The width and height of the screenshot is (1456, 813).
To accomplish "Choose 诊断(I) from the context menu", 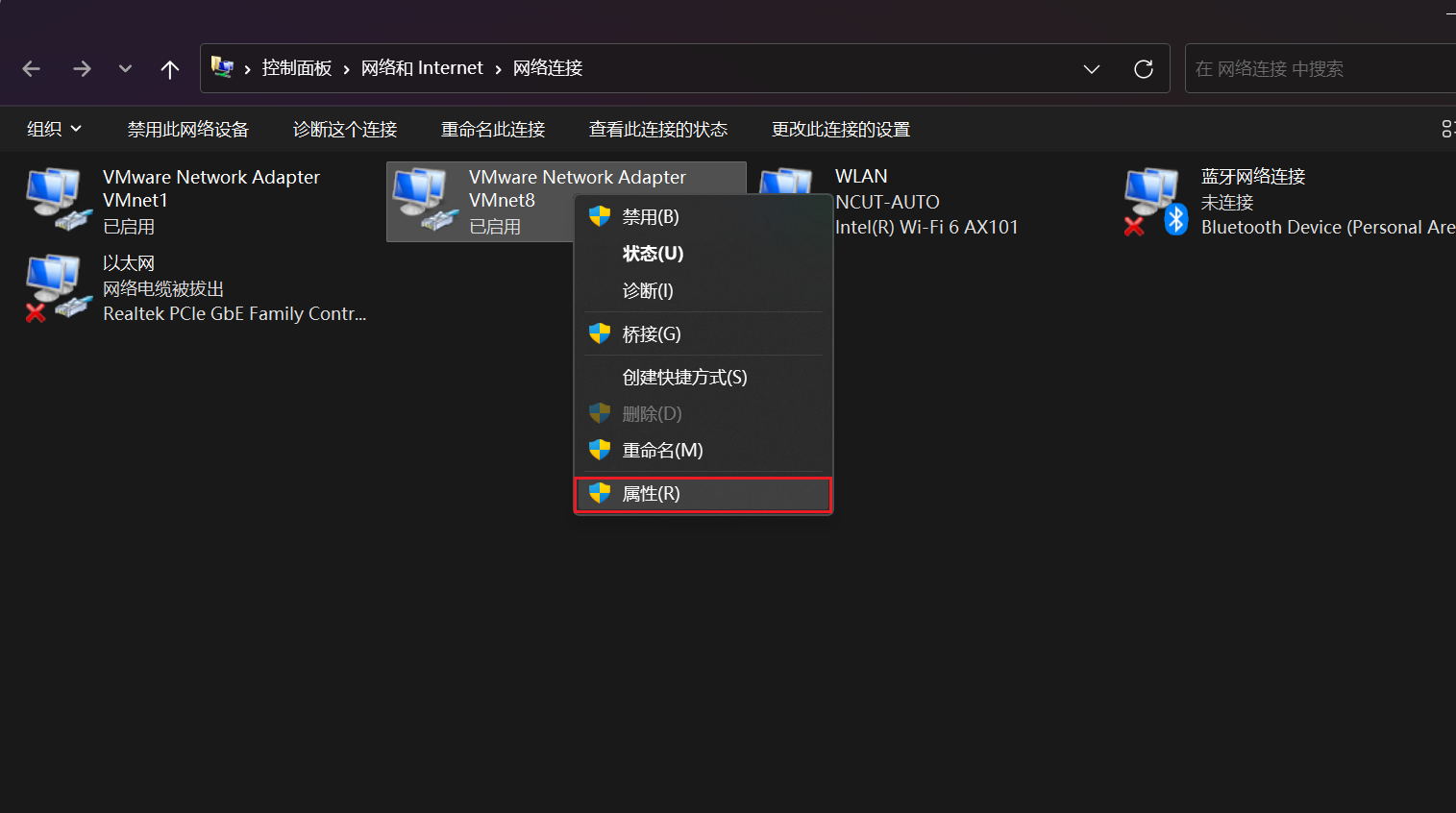I will point(703,290).
